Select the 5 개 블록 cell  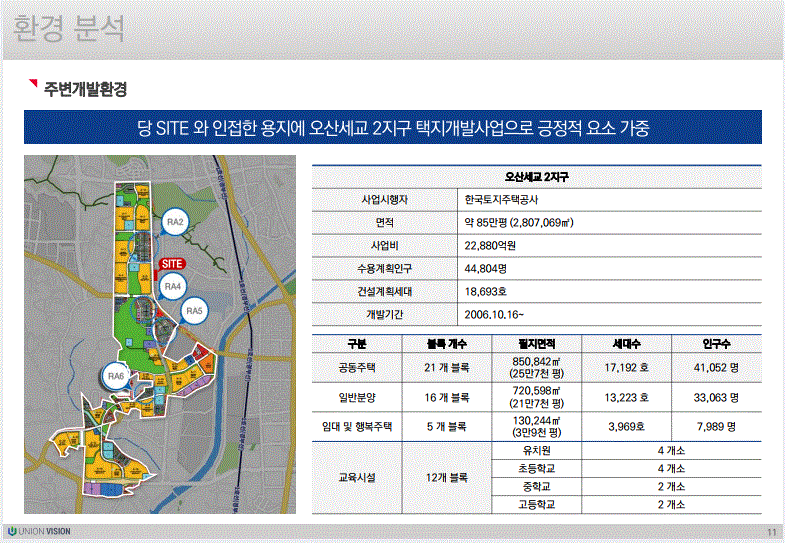[447, 427]
